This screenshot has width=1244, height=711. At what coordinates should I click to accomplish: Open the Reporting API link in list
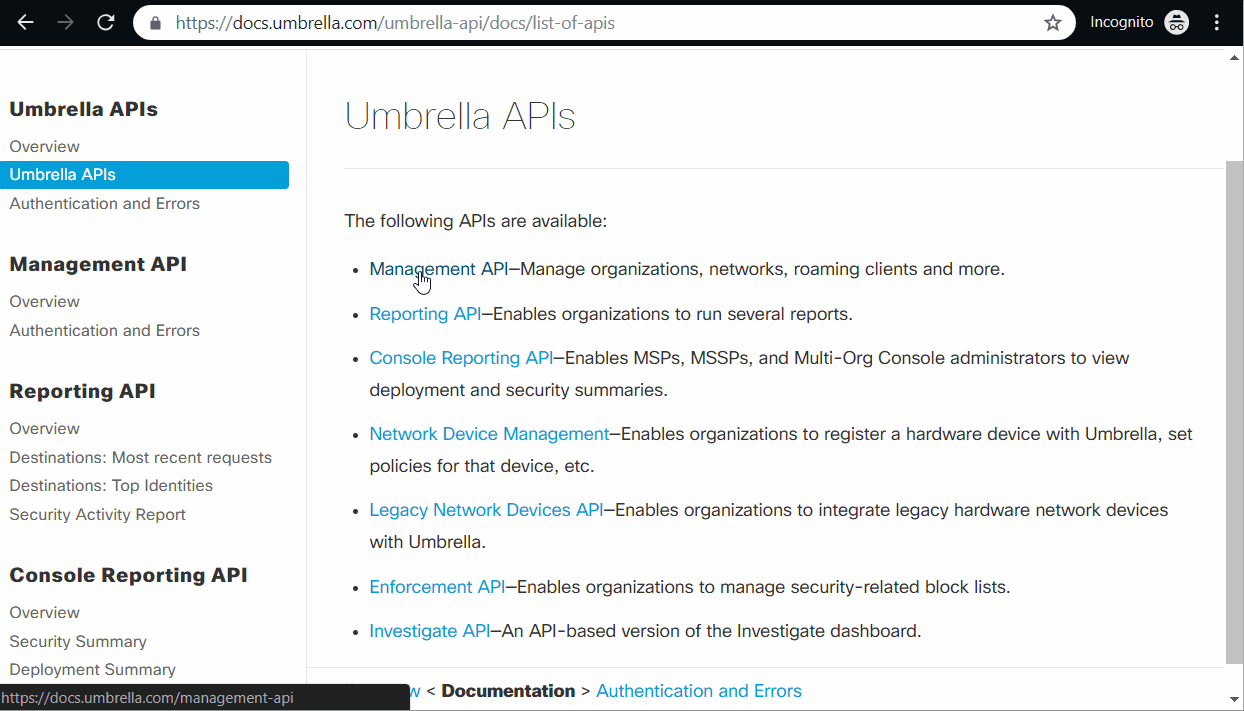[425, 314]
